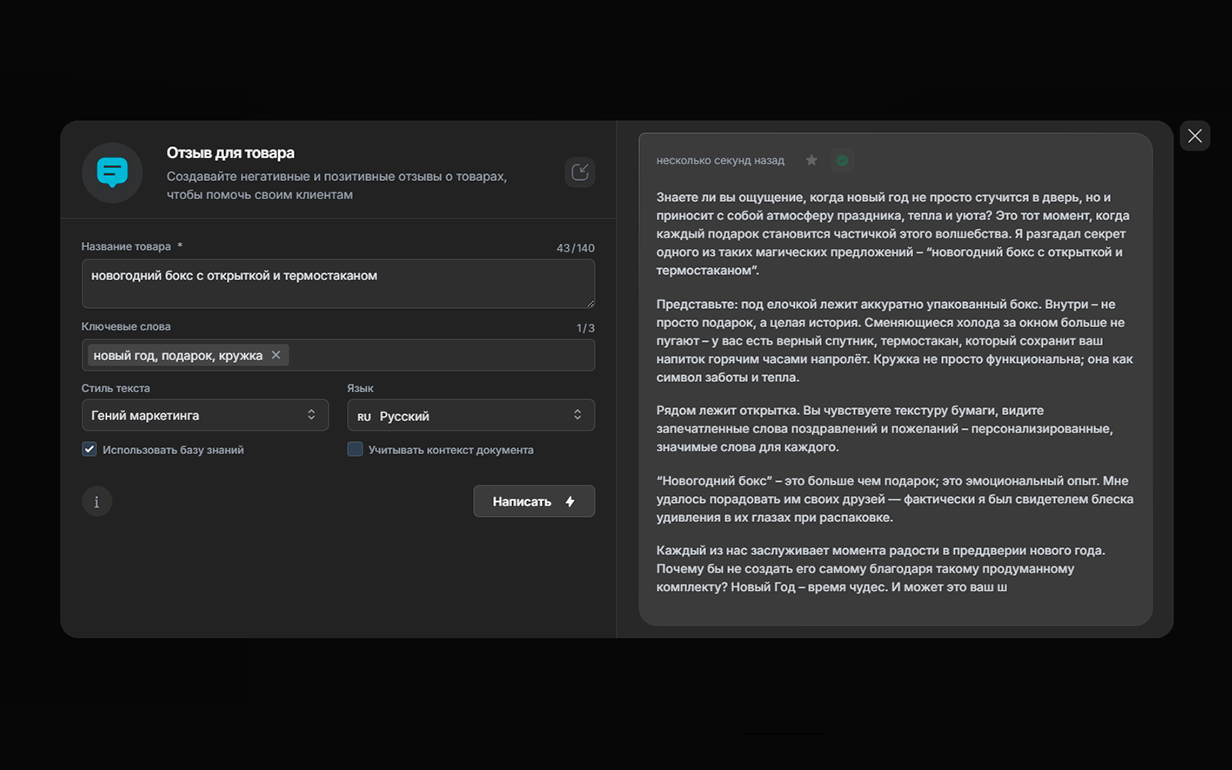This screenshot has height=770, width=1232.
Task: Star the generated review as favorite
Action: pos(812,160)
